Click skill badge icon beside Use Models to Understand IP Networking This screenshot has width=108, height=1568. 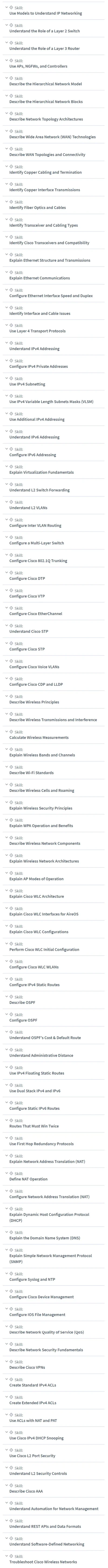(11, 8)
